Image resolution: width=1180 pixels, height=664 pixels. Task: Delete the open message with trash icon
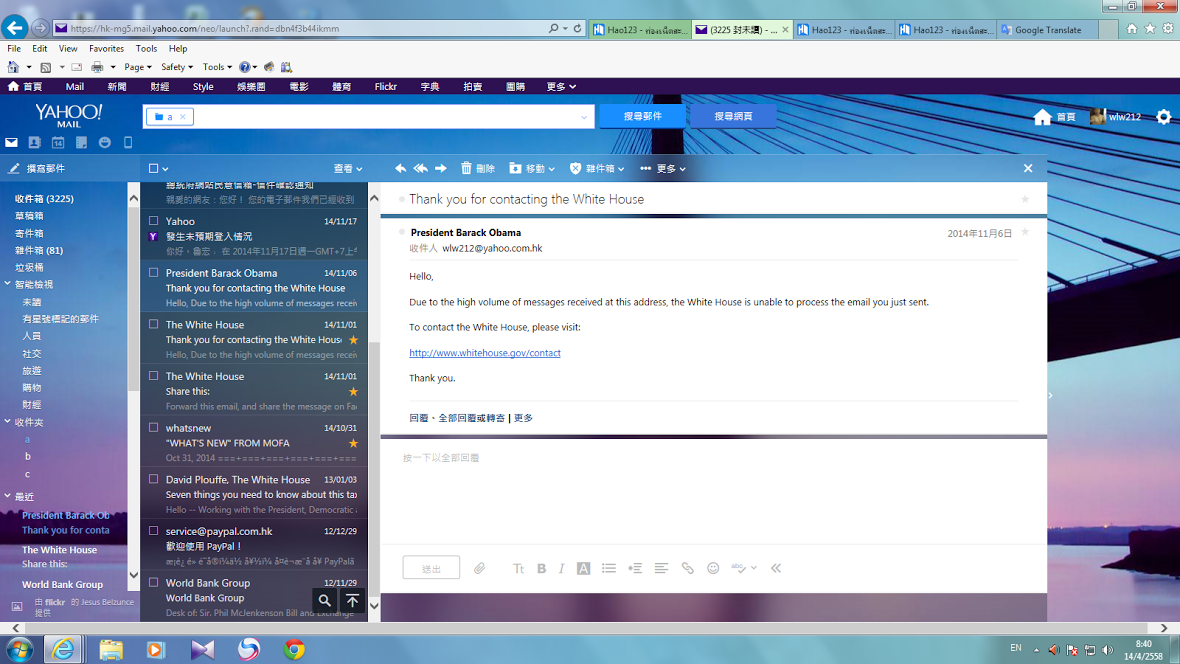point(478,169)
